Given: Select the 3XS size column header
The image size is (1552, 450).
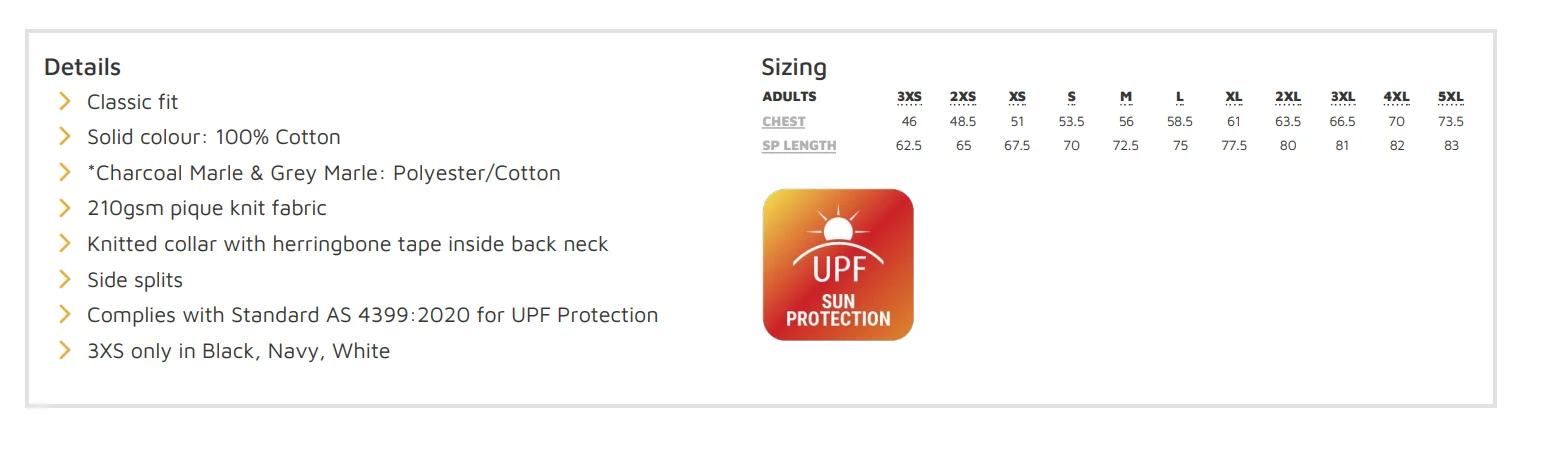Looking at the screenshot, I should click(909, 97).
